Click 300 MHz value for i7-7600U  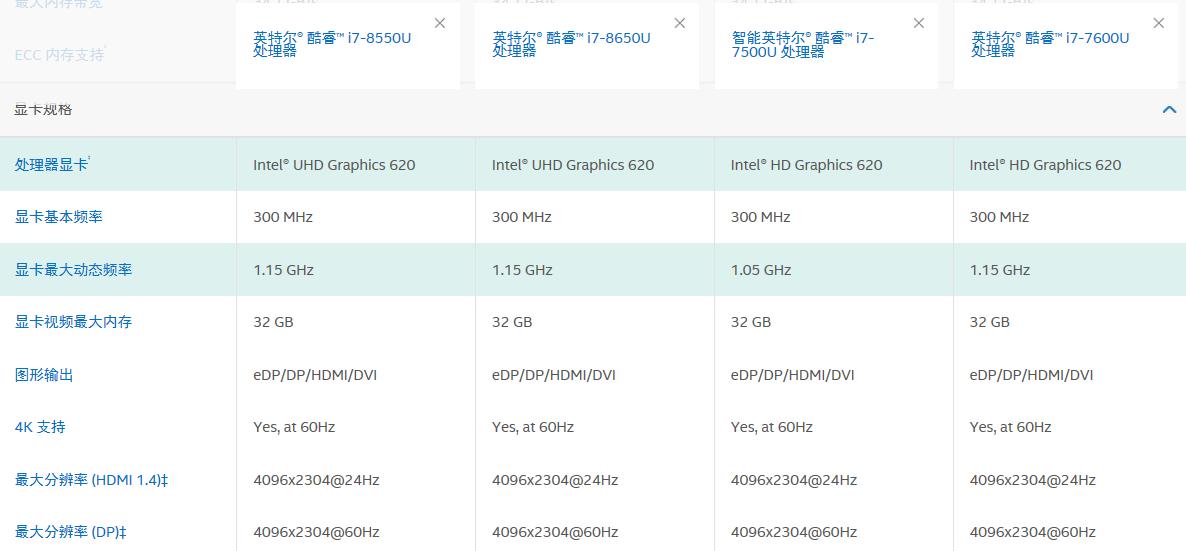(x=1000, y=217)
